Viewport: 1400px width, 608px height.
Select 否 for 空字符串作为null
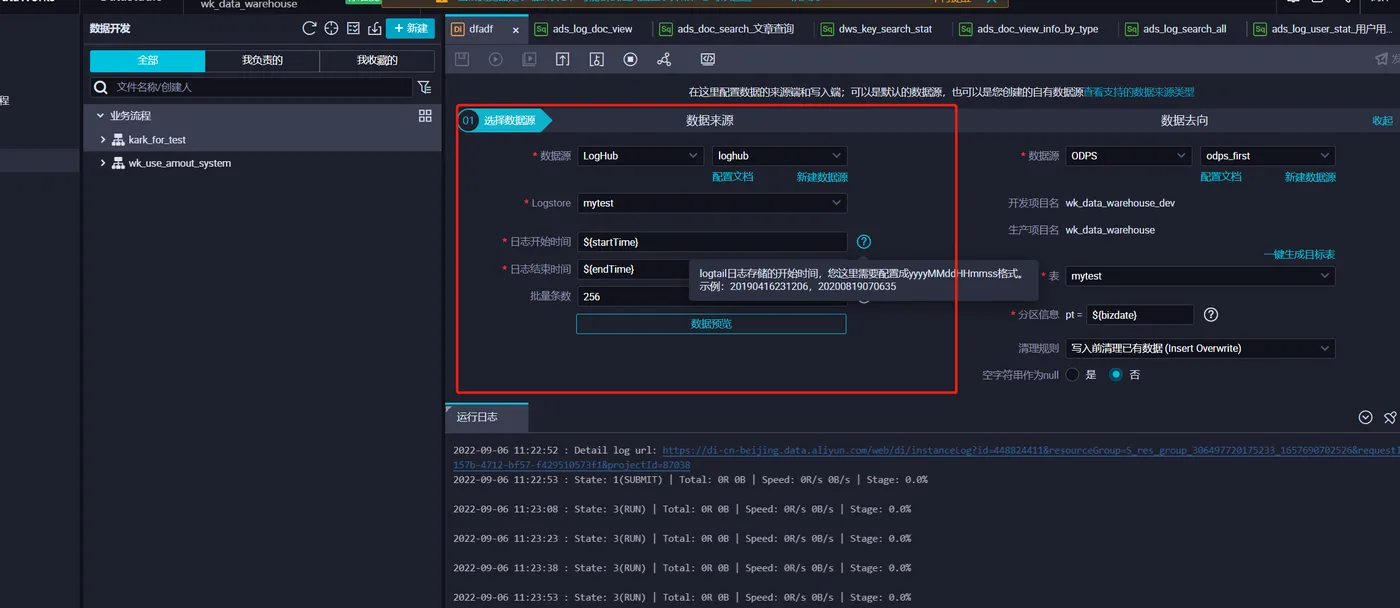(x=1116, y=375)
